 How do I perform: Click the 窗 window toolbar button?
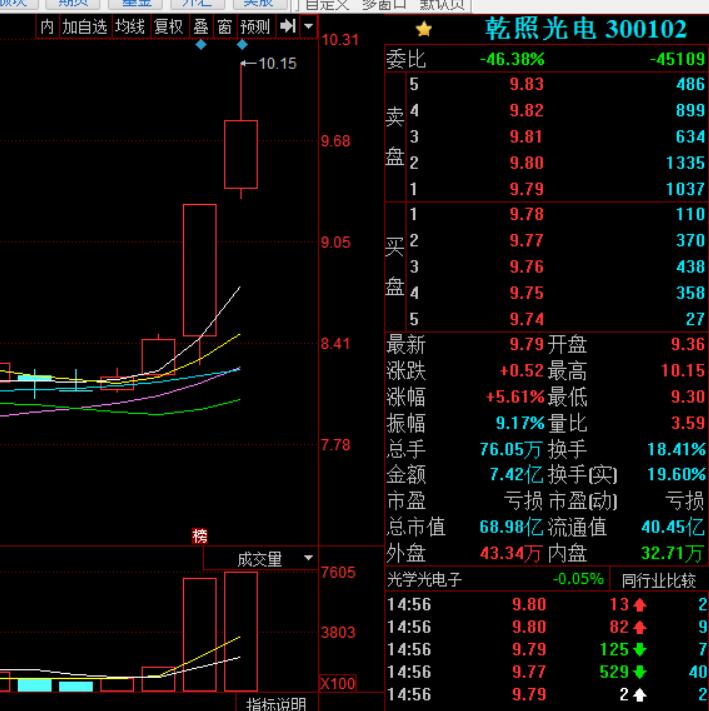pyautogui.click(x=224, y=26)
